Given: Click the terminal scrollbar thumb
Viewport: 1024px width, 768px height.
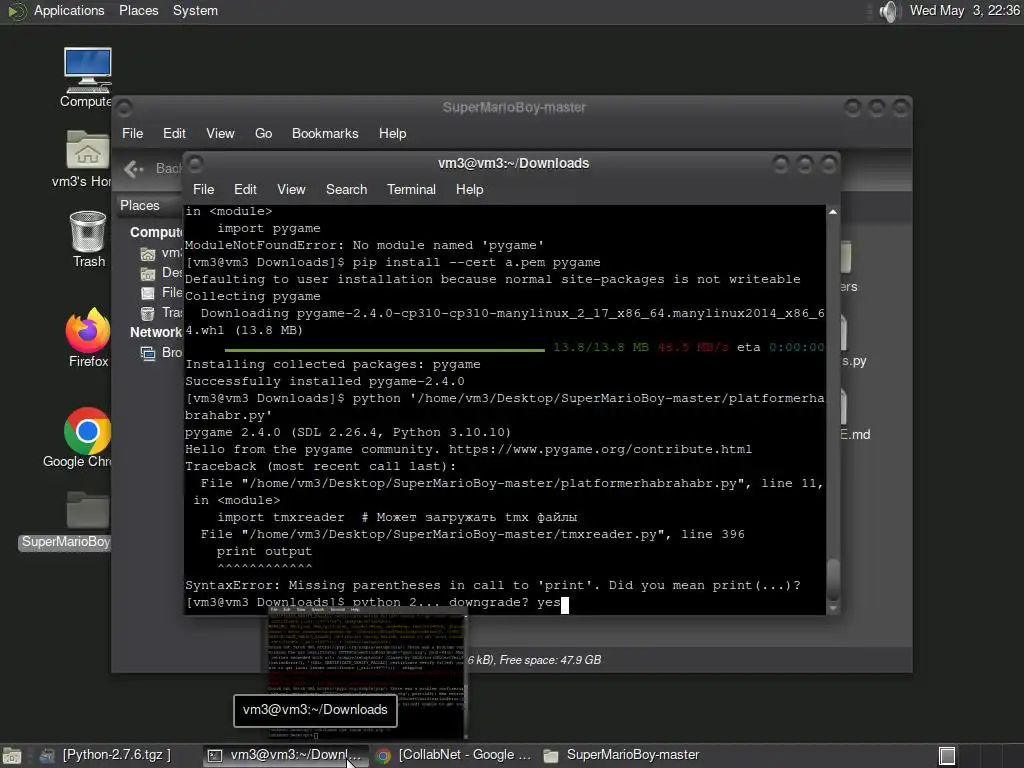Looking at the screenshot, I should point(833,579).
